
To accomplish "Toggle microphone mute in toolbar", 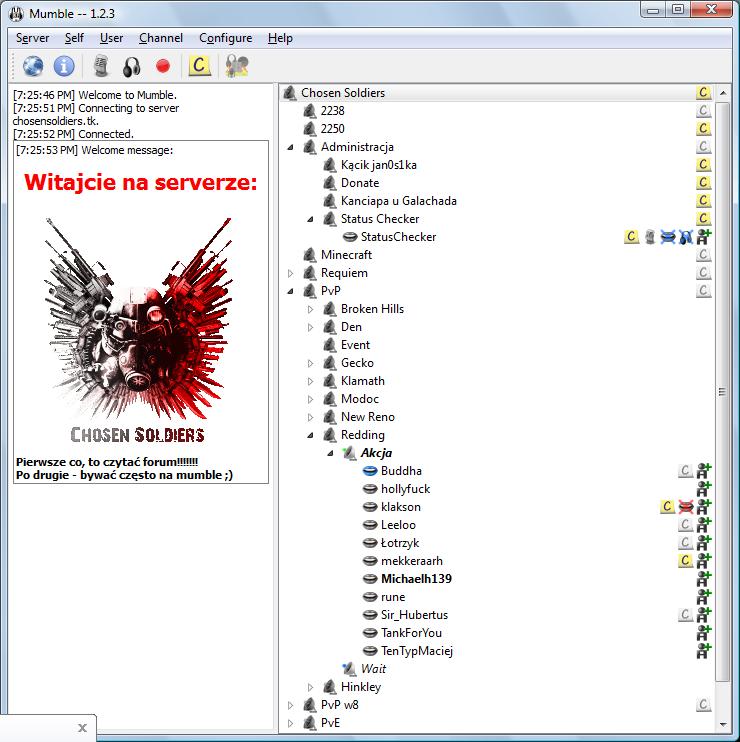I will 101,66.
